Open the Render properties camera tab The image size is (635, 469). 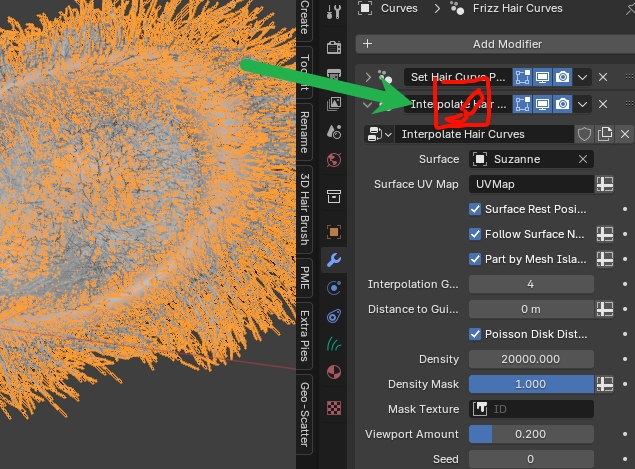pyautogui.click(x=334, y=47)
